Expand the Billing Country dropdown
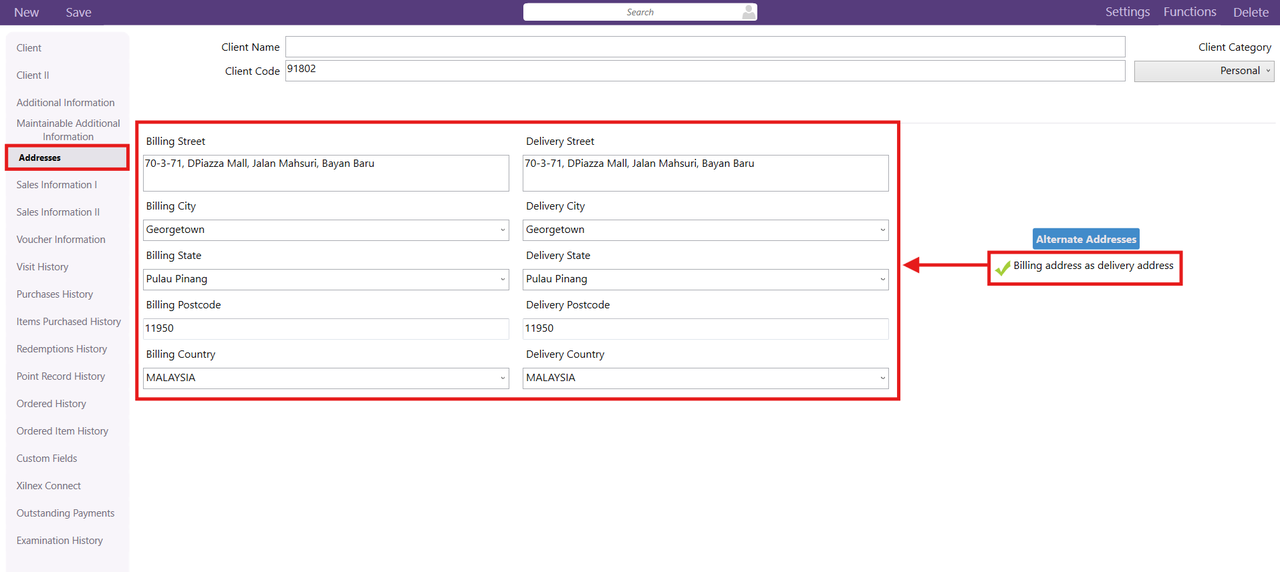1280x572 pixels. tap(326, 378)
